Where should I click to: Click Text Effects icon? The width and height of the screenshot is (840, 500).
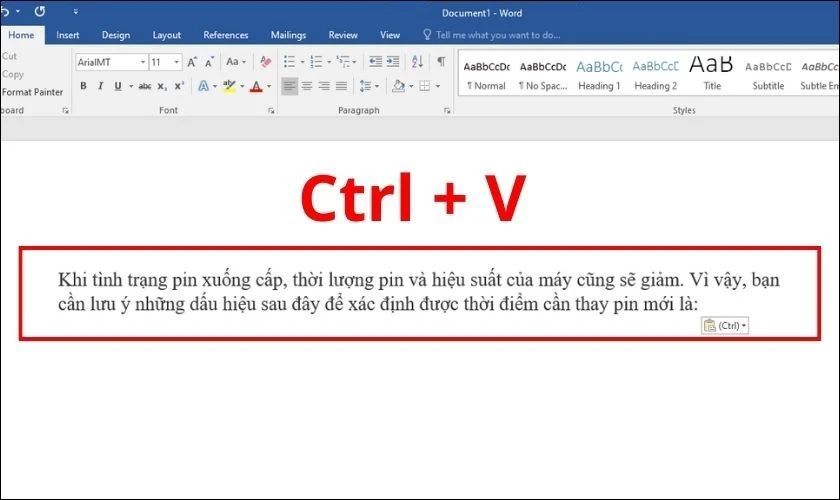(204, 86)
